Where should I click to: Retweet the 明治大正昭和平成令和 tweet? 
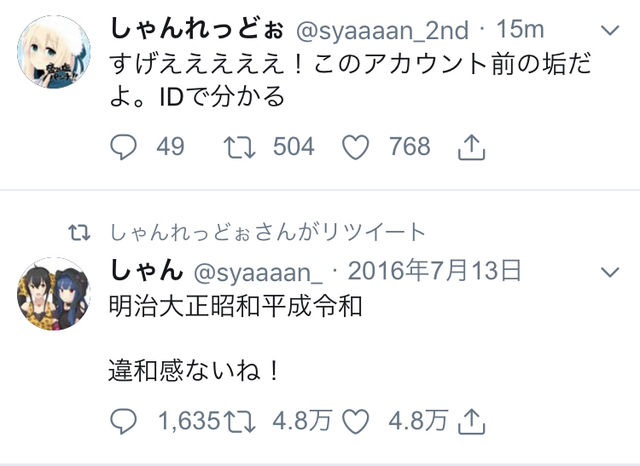coord(240,421)
